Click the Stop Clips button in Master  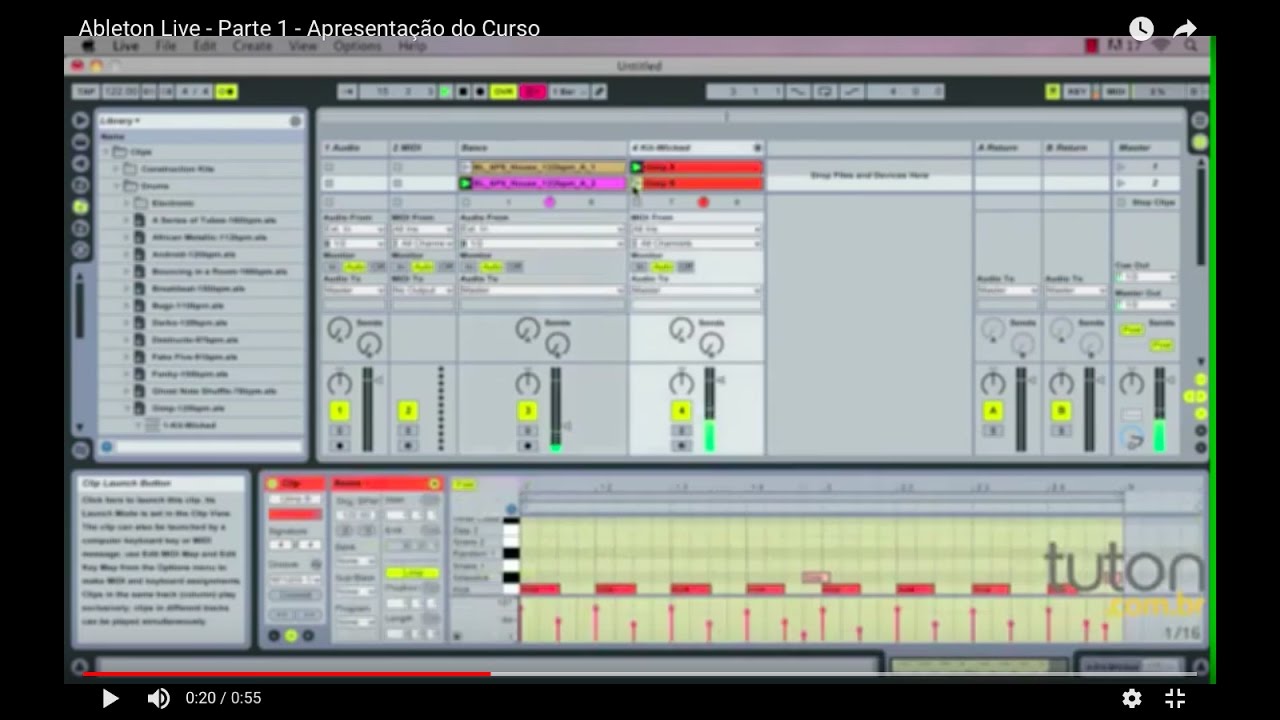(x=1146, y=202)
